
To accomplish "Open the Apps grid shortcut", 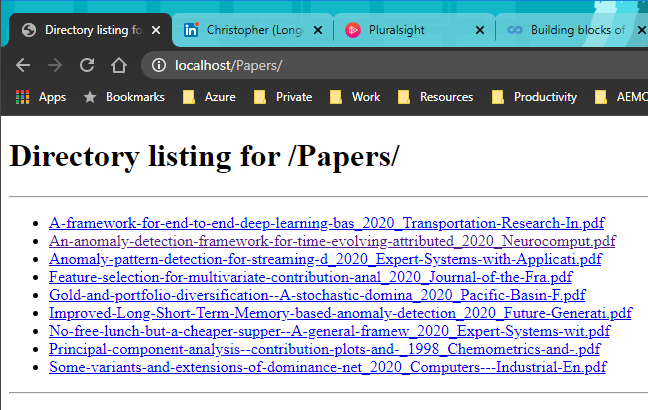I will (x=40, y=97).
